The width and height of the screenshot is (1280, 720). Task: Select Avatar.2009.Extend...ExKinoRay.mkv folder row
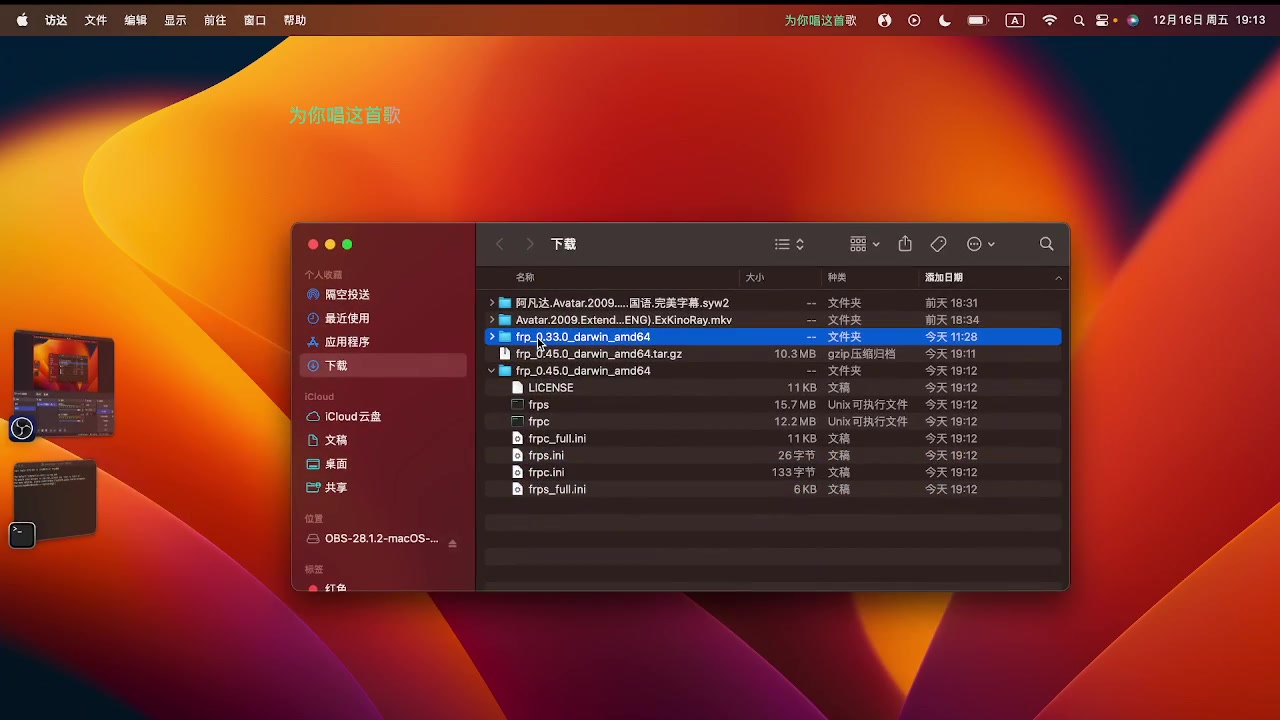point(773,320)
